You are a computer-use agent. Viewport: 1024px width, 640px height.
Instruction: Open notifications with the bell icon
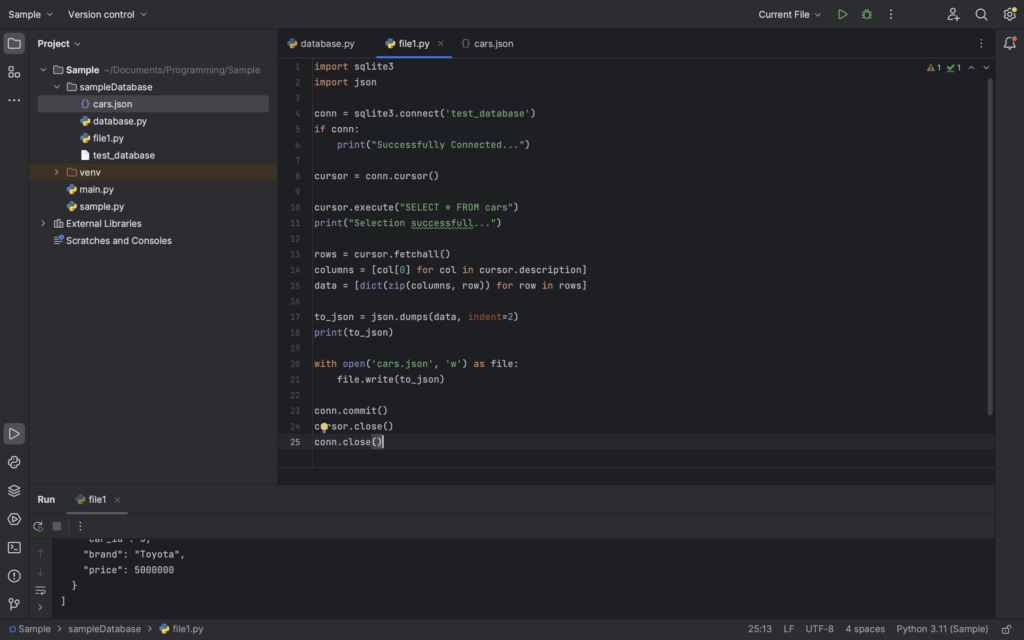pos(1009,44)
